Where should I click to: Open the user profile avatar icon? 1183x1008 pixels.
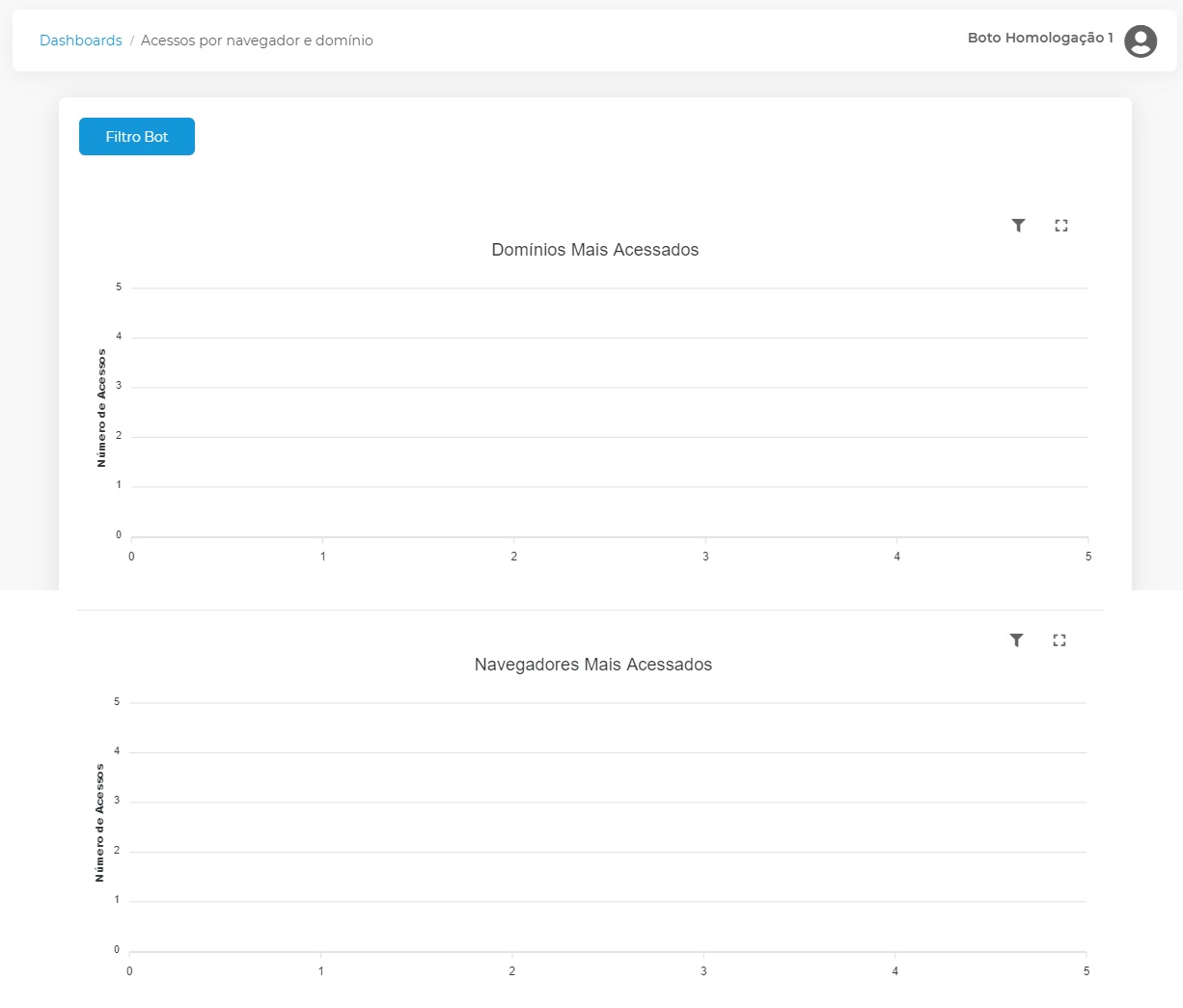coord(1140,41)
